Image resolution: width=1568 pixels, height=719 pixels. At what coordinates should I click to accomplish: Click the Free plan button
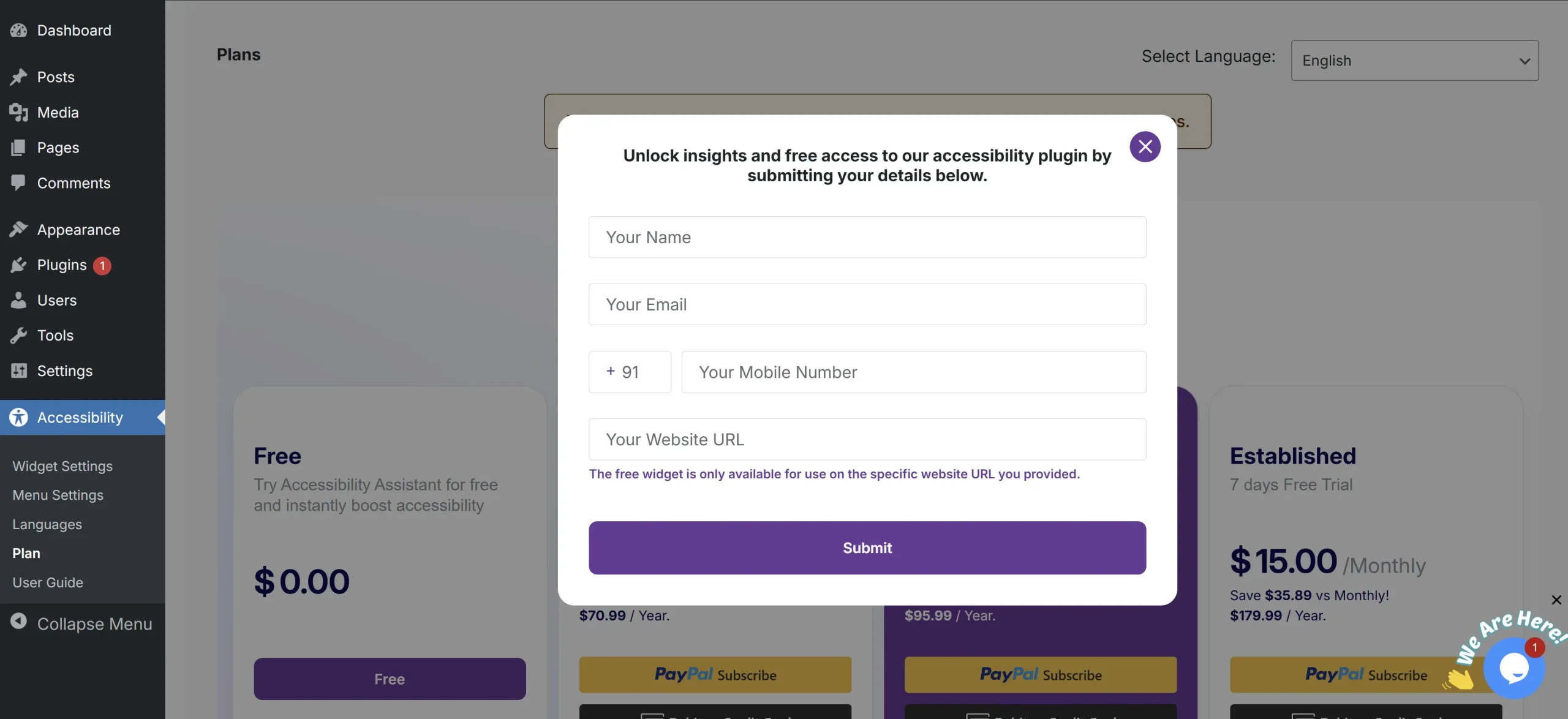pyautogui.click(x=390, y=679)
